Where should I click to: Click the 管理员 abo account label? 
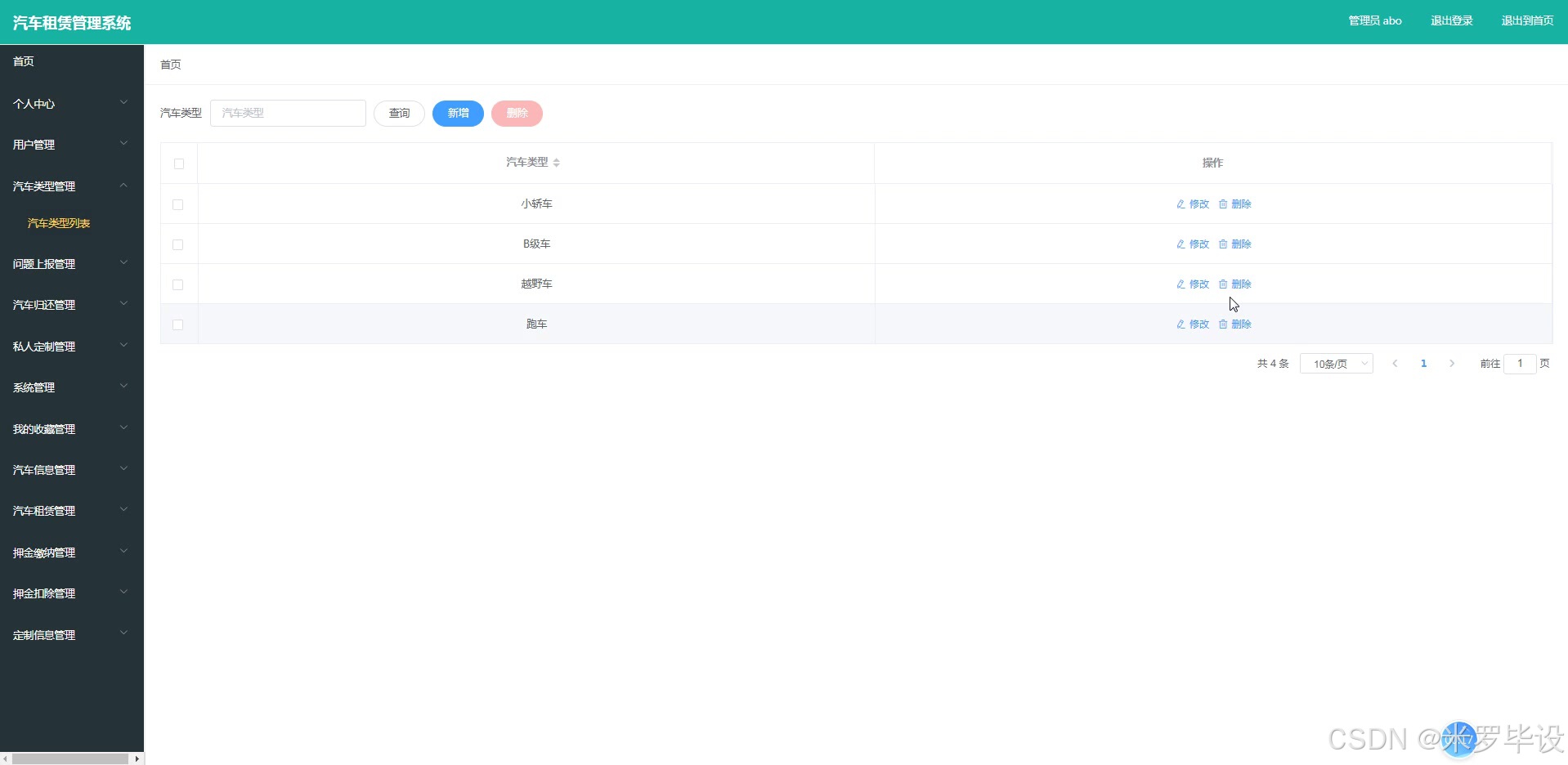point(1375,21)
